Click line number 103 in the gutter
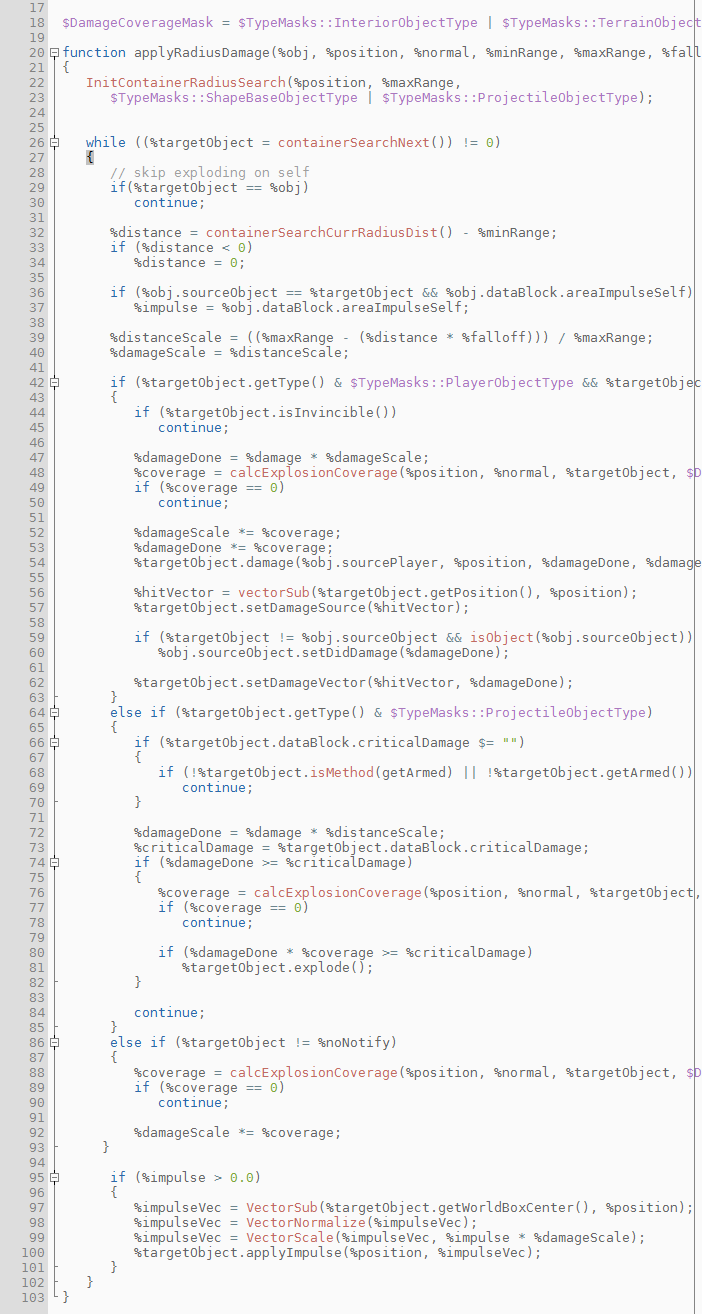The width and height of the screenshot is (702, 1314). 31,1297
